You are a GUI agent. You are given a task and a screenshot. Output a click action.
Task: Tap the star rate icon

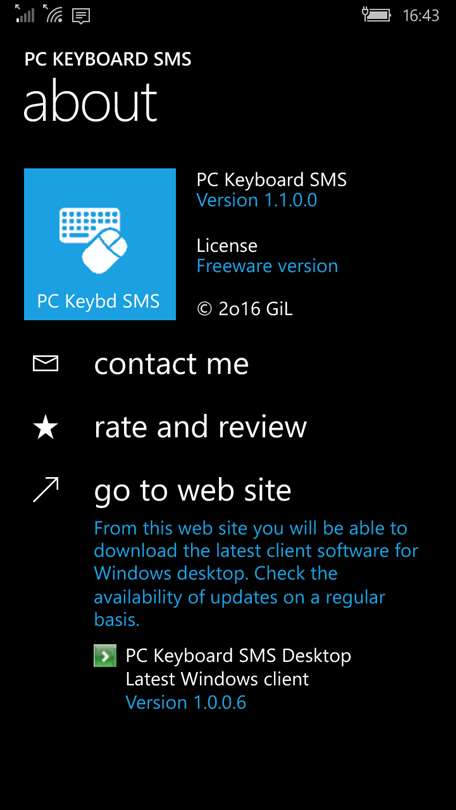point(45,428)
